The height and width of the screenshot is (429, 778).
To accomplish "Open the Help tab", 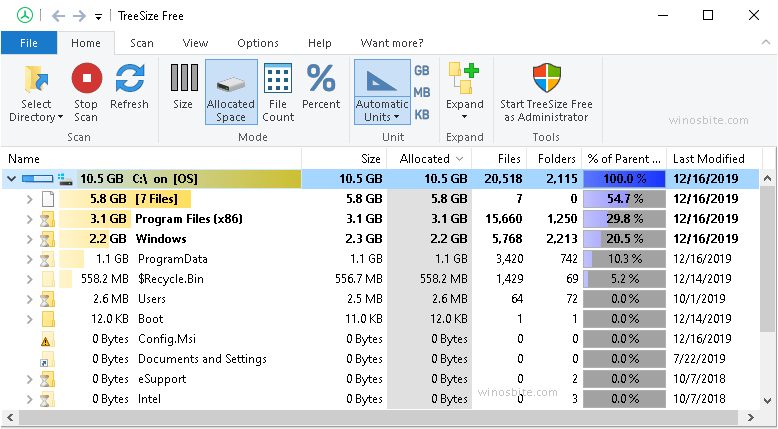I will point(320,43).
